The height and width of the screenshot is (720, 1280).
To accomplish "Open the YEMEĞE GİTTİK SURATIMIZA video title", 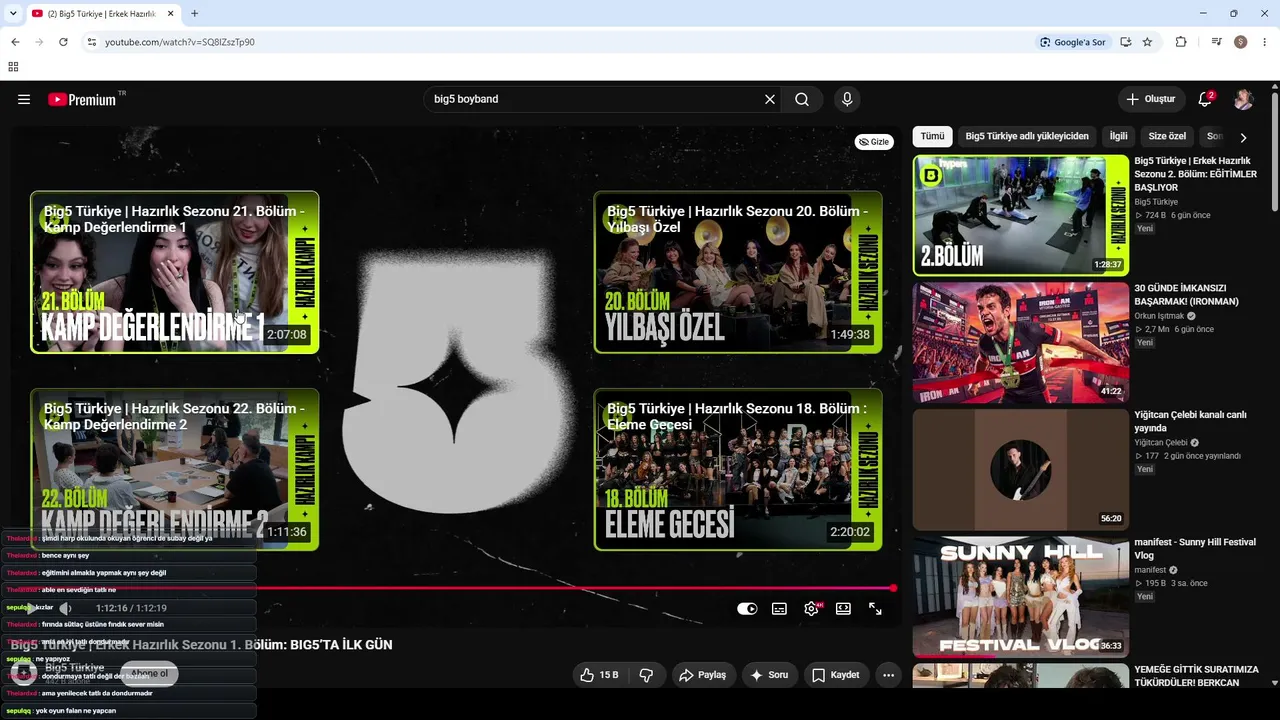I will 1196,676.
